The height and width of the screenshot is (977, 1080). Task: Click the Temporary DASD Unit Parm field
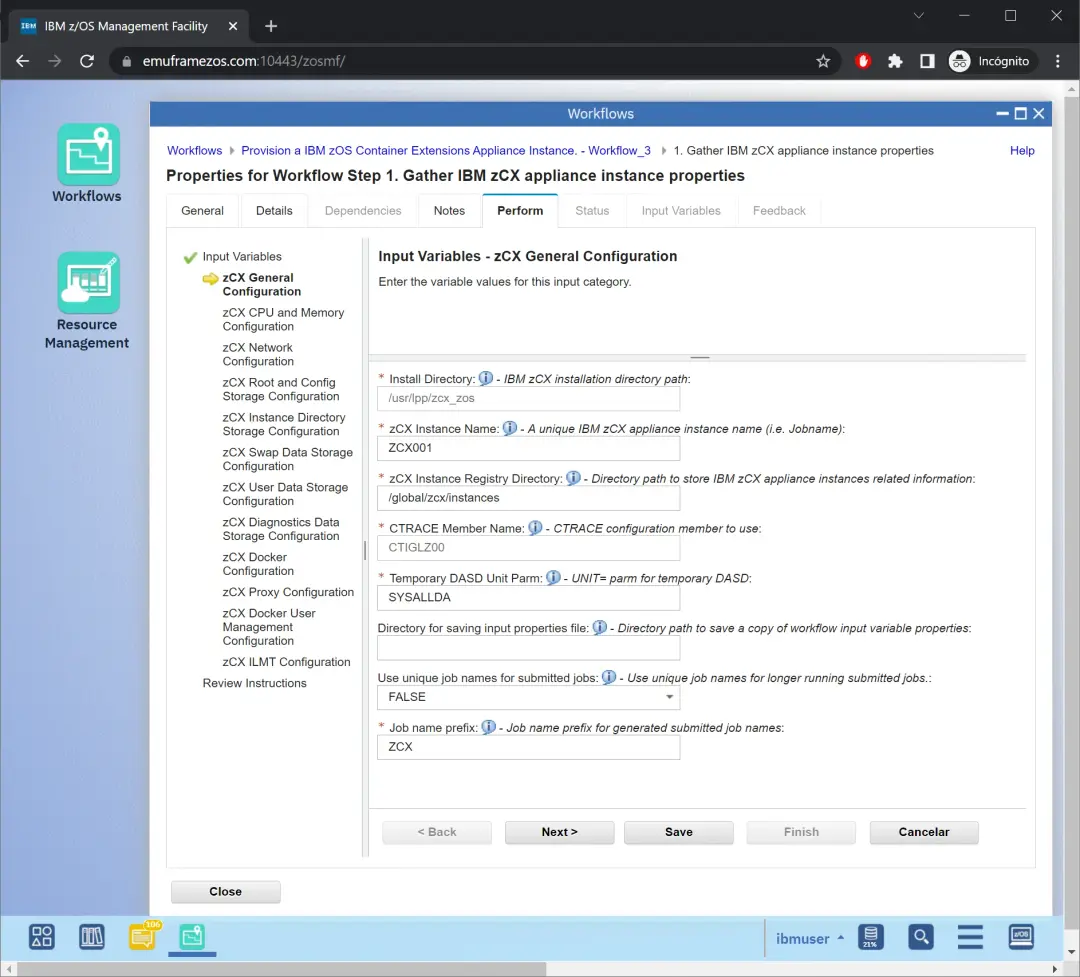(528, 597)
